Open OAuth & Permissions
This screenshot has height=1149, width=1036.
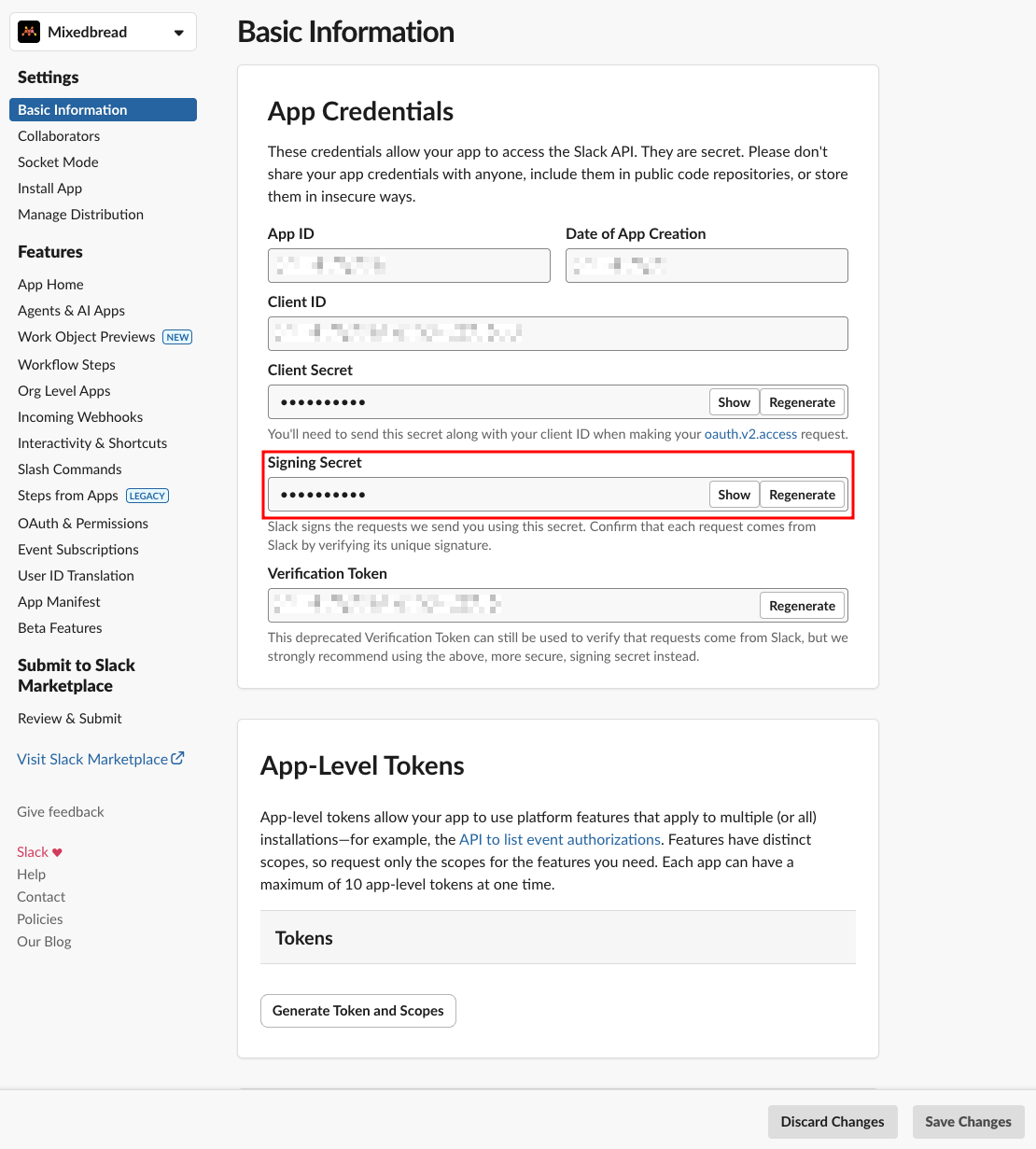83,524
